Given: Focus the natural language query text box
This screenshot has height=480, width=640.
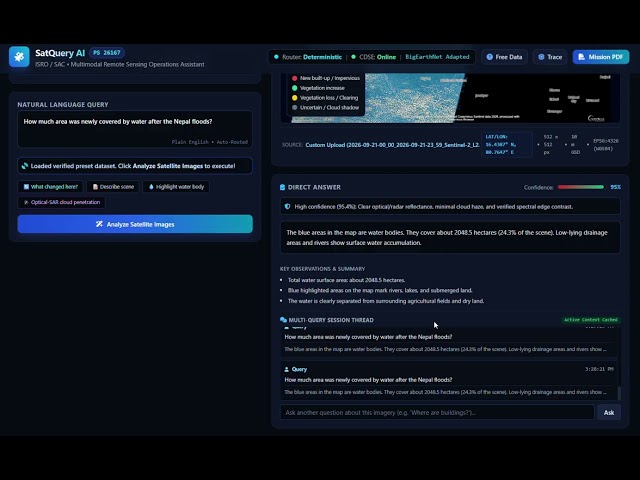Looking at the screenshot, I should 135,129.
